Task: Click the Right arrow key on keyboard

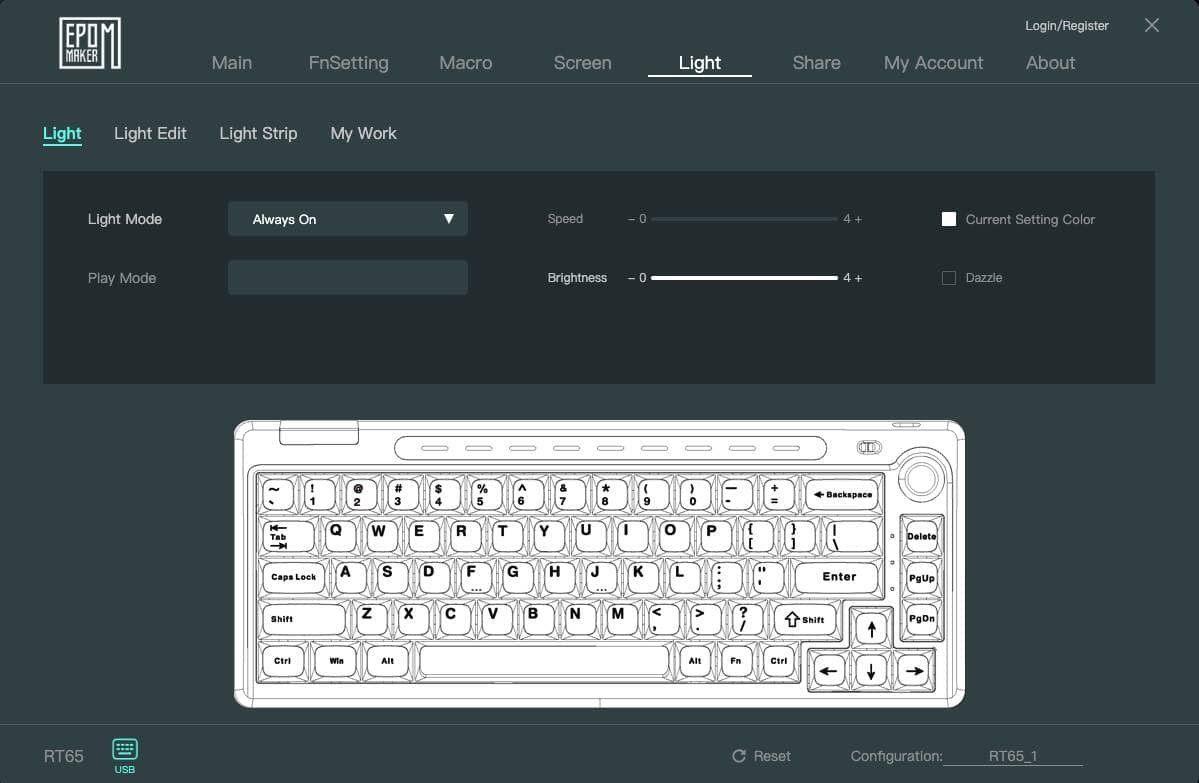Action: [x=912, y=671]
